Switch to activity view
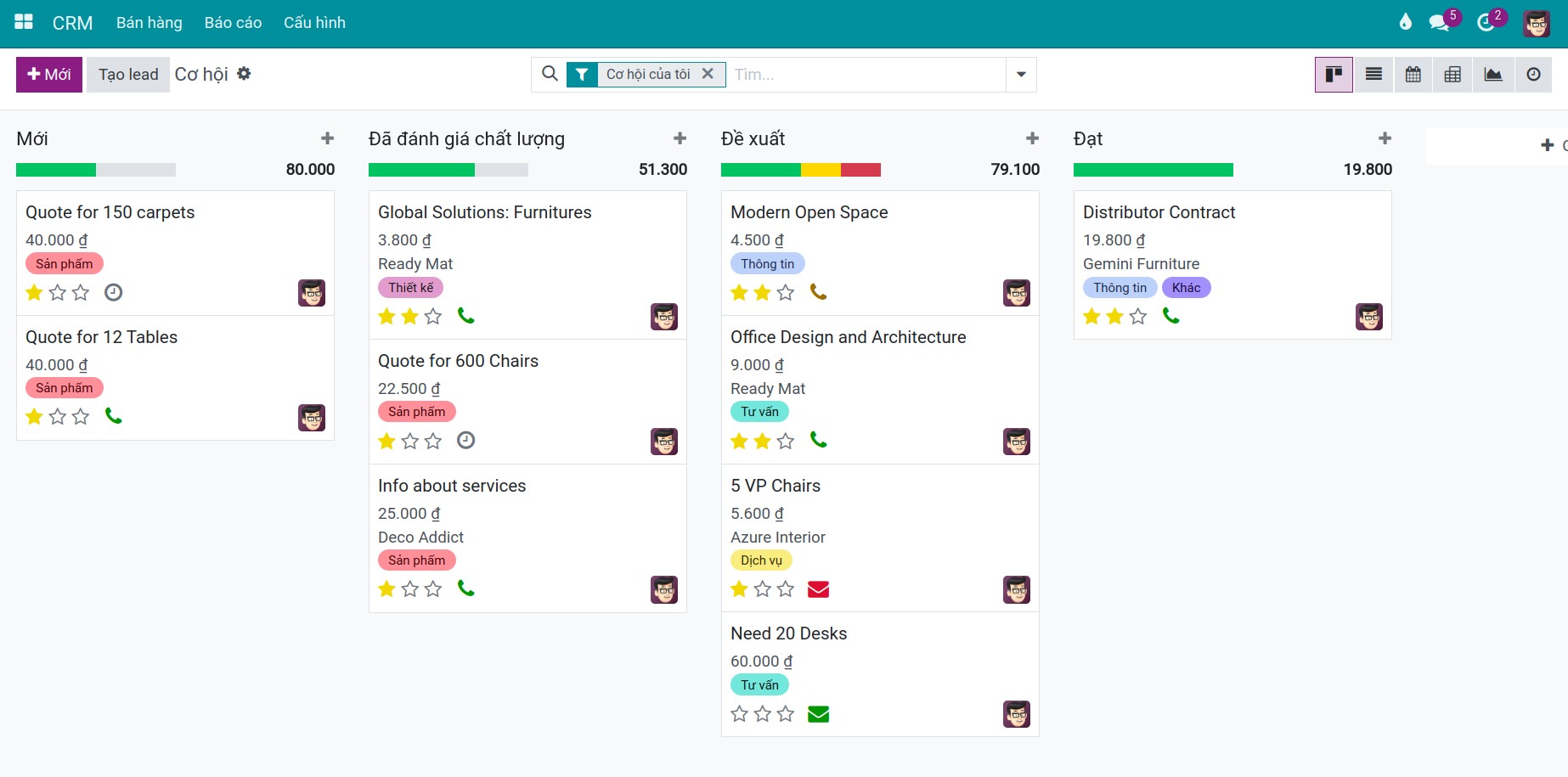The width and height of the screenshot is (1568, 777). 1533,75
